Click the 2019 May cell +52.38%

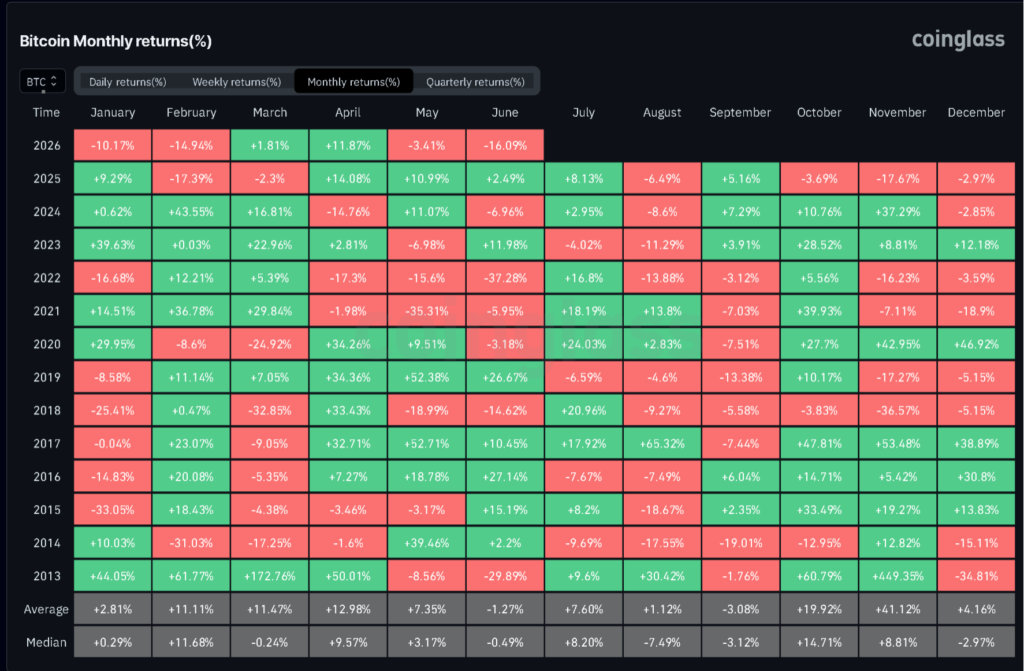click(427, 377)
